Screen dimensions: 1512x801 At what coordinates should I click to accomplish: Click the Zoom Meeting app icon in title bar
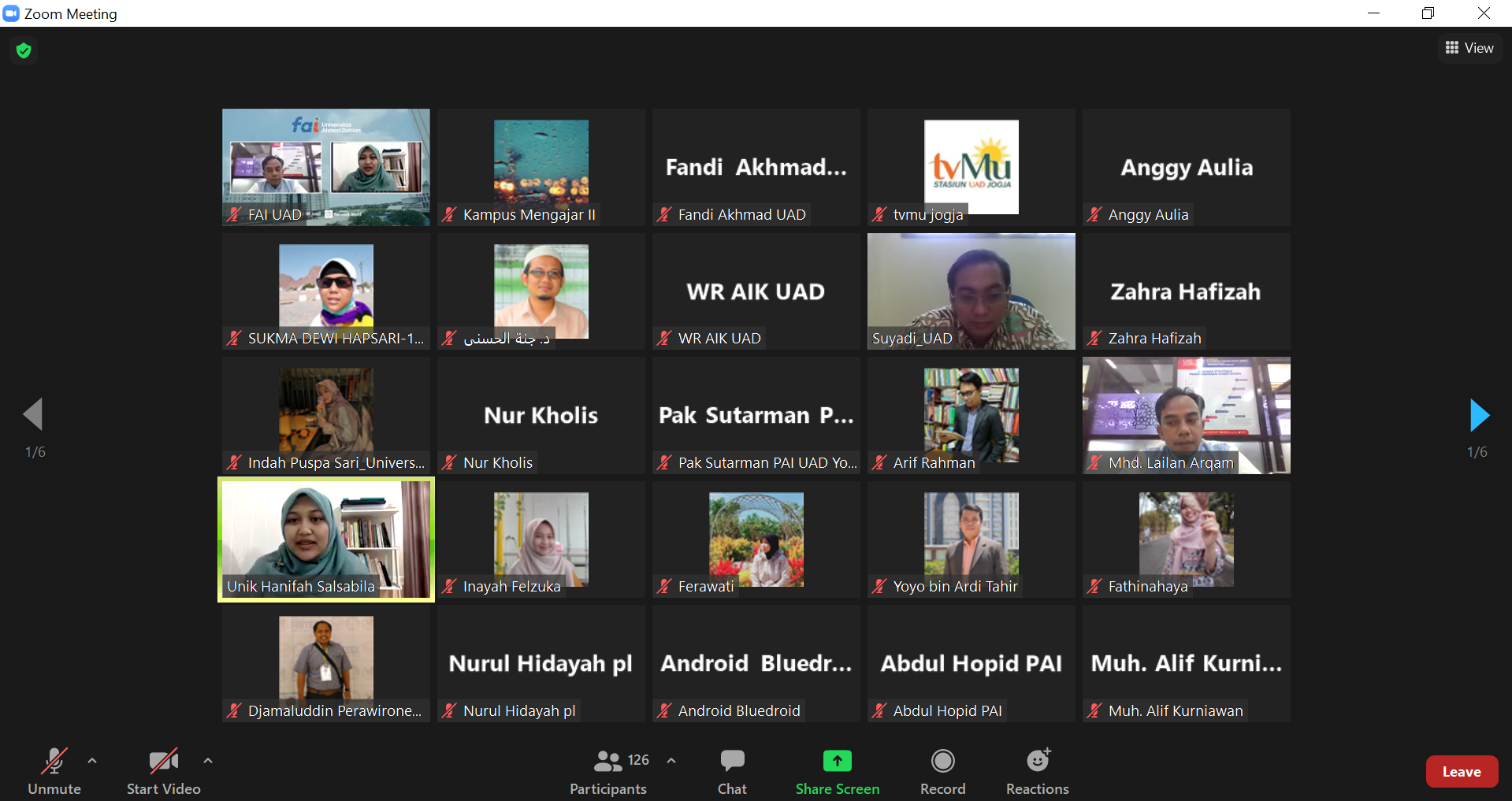pyautogui.click(x=11, y=13)
